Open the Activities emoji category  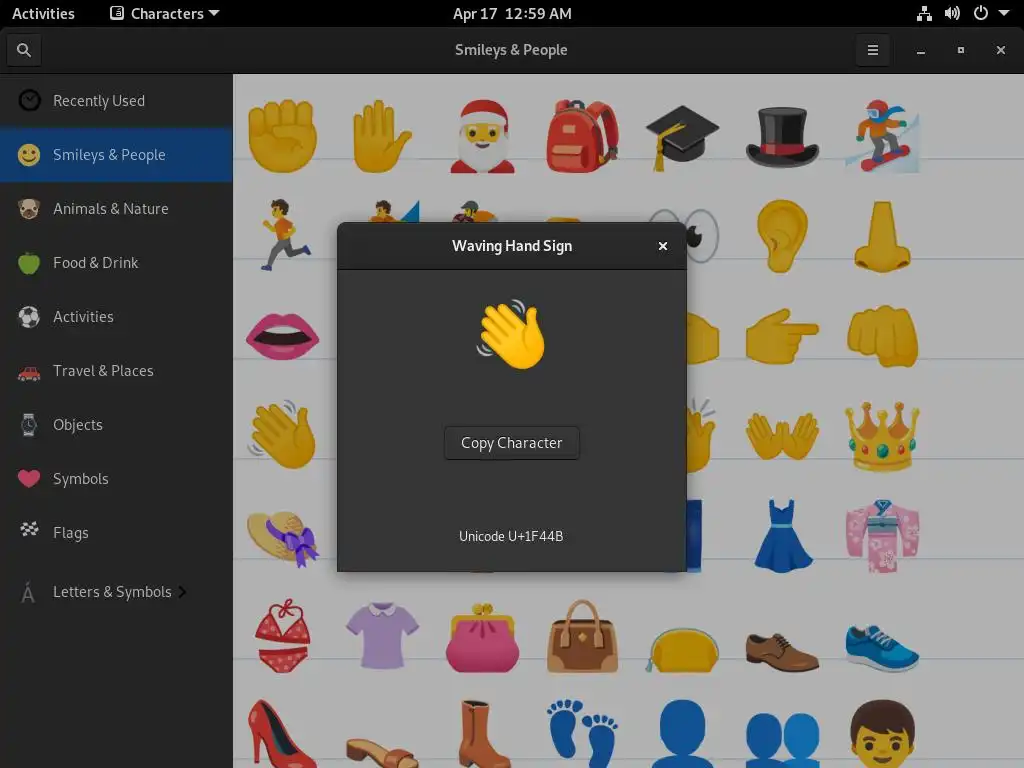pos(116,317)
